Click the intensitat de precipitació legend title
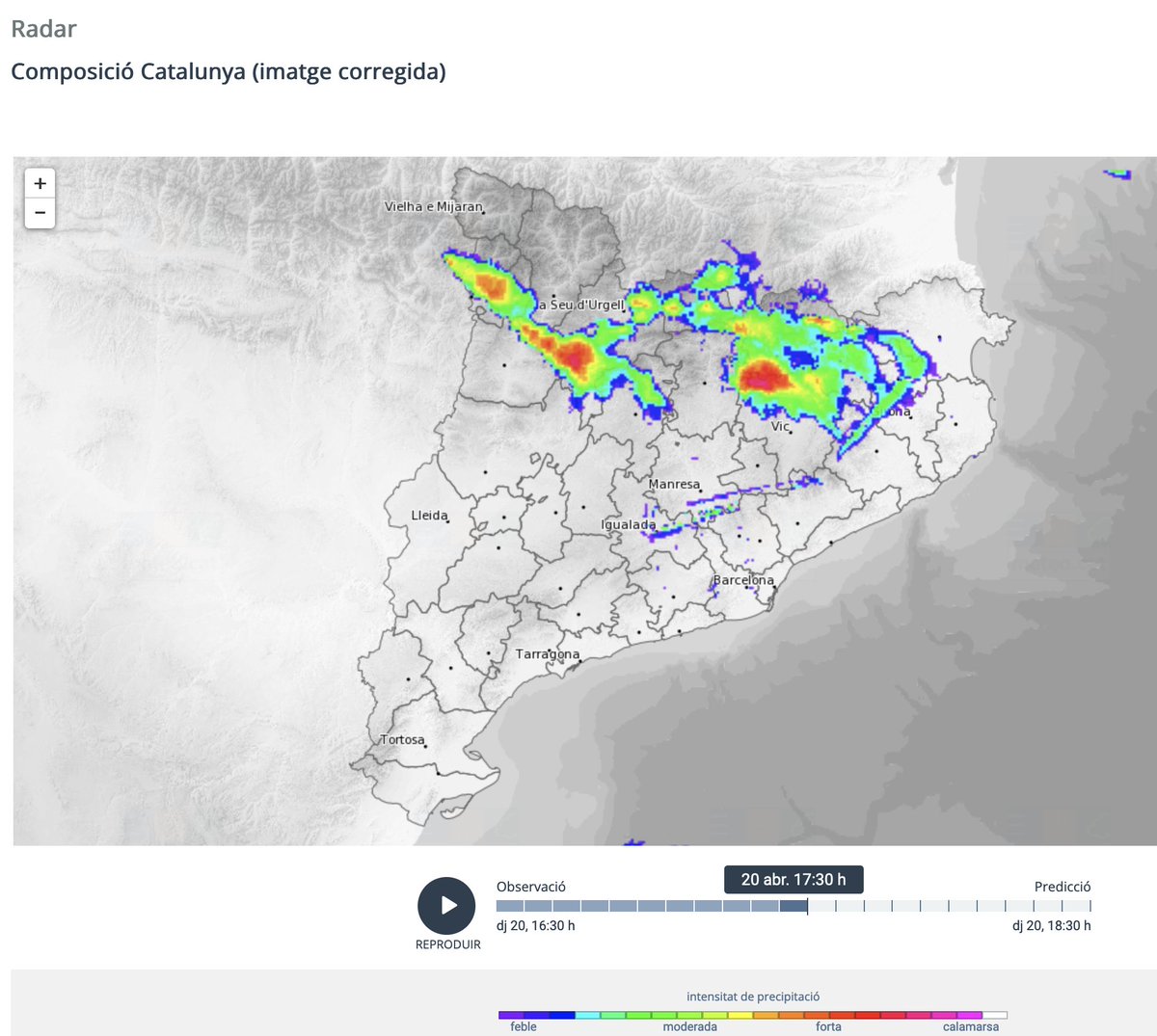Viewport: 1157px width, 1036px height. [753, 996]
